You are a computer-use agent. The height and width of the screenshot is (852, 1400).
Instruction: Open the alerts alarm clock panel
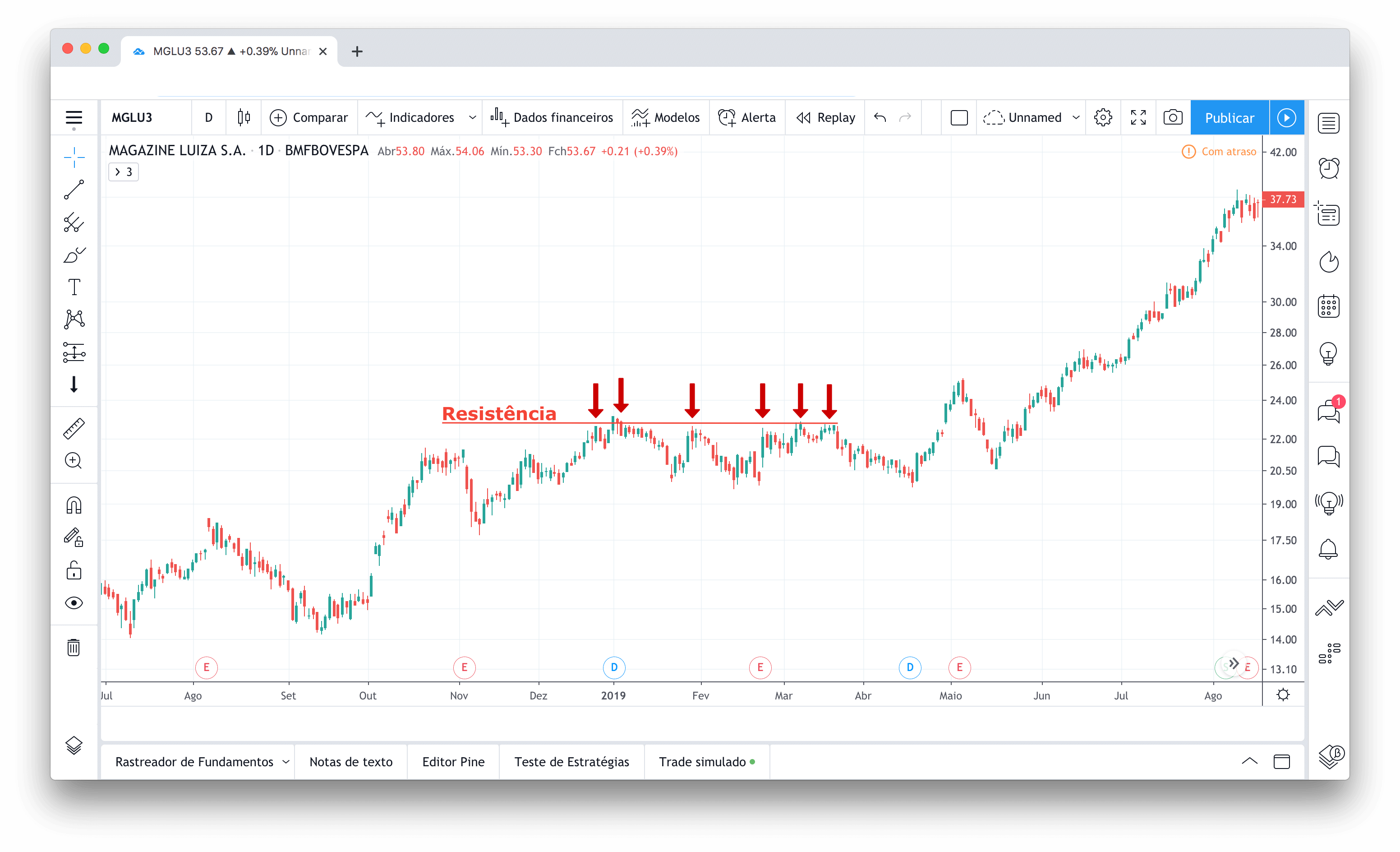[1328, 168]
